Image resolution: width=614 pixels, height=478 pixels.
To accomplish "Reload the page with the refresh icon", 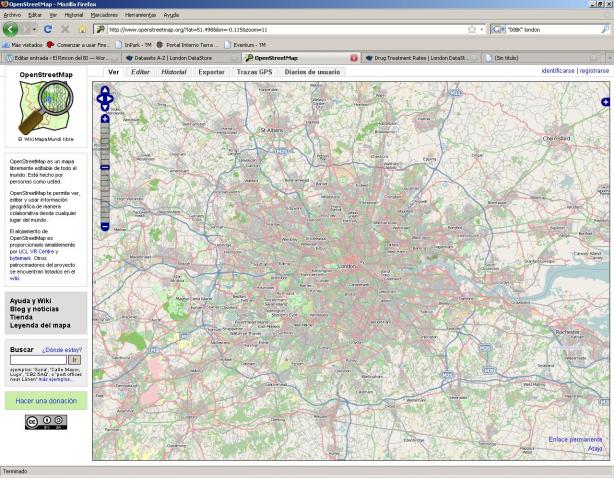I will click(x=47, y=29).
